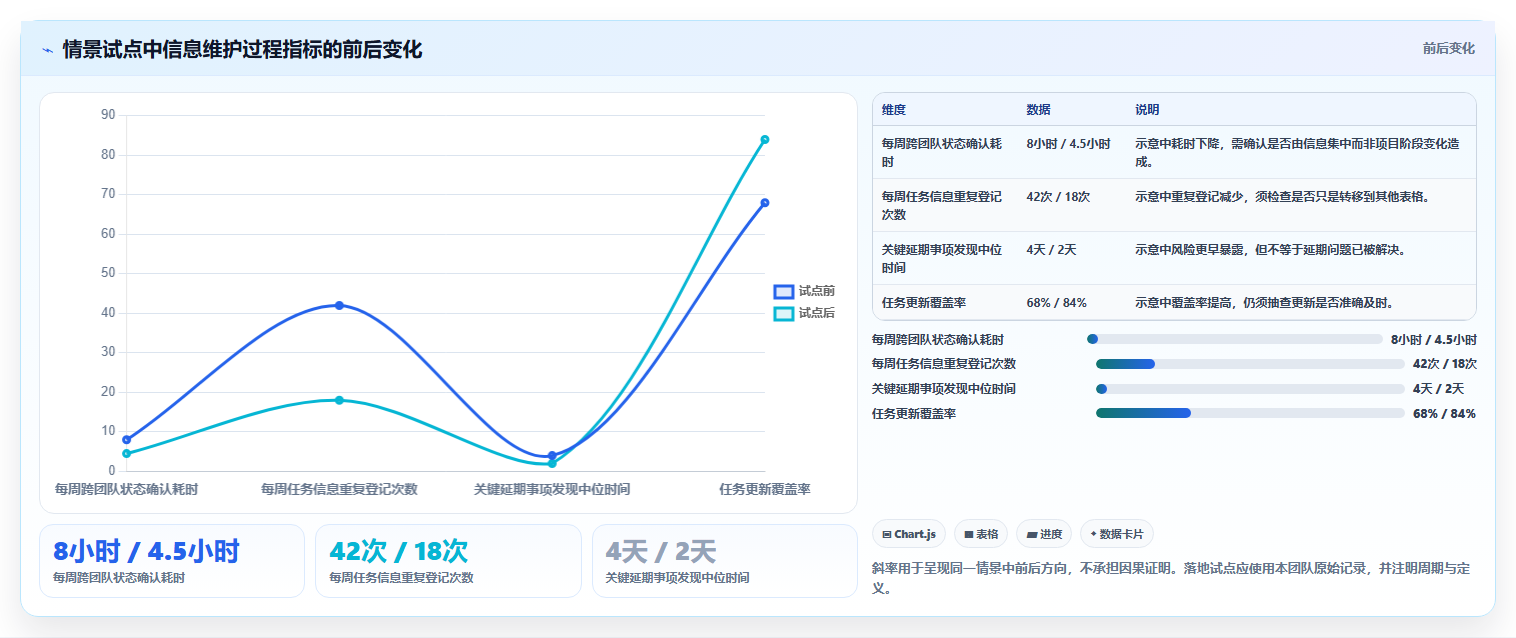The width and height of the screenshot is (1516, 638).
Task: Click the y-axis tick label 90
Action: [108, 115]
